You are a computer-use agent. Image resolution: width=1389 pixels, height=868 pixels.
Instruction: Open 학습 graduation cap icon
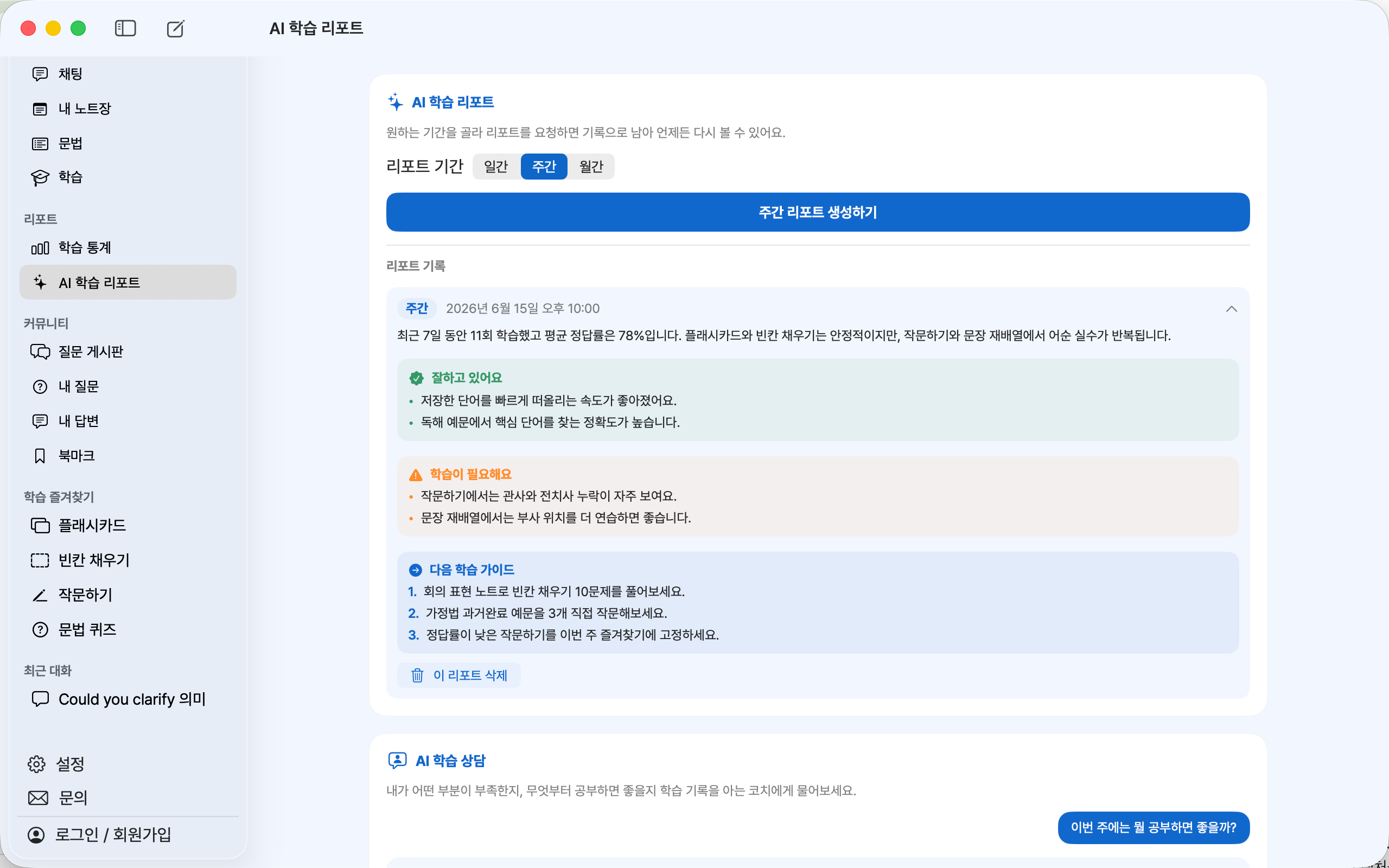40,177
